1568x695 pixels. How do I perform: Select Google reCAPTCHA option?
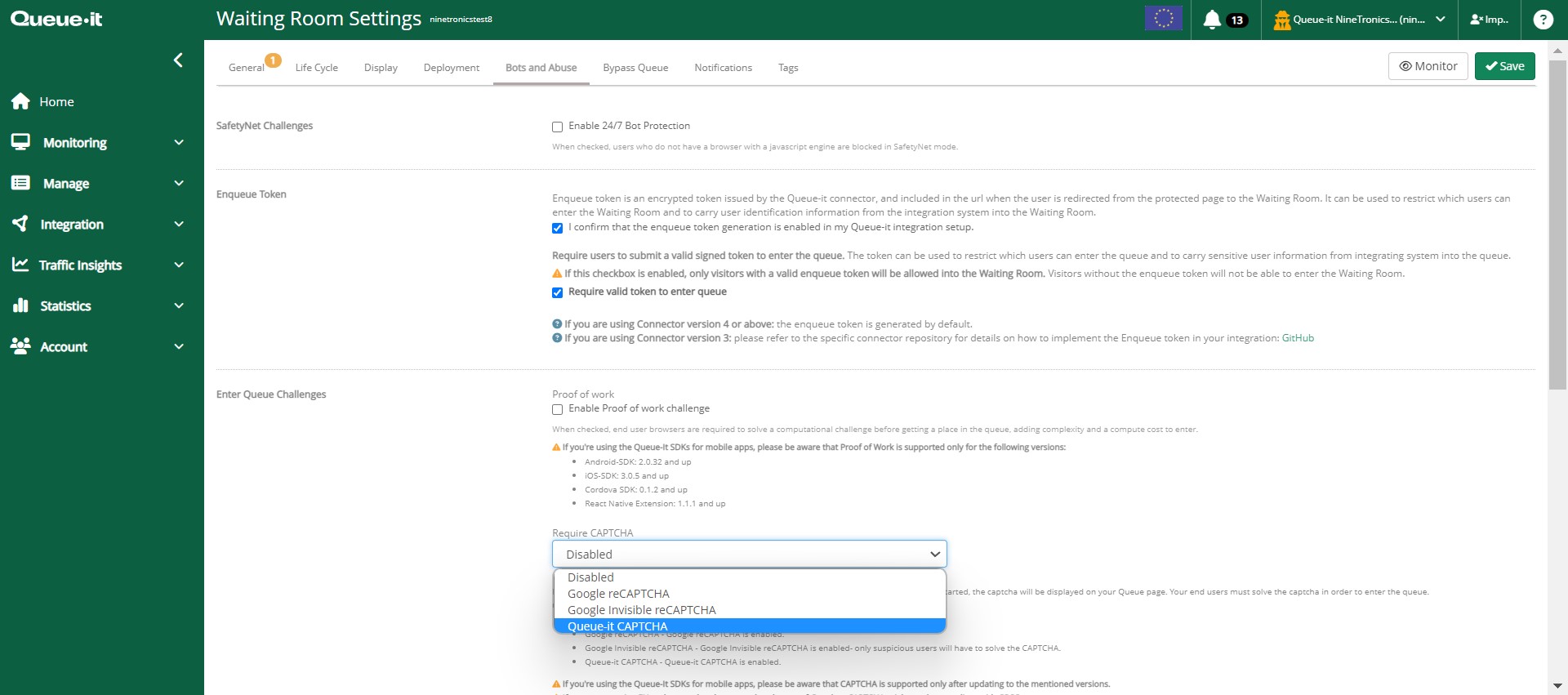click(749, 594)
